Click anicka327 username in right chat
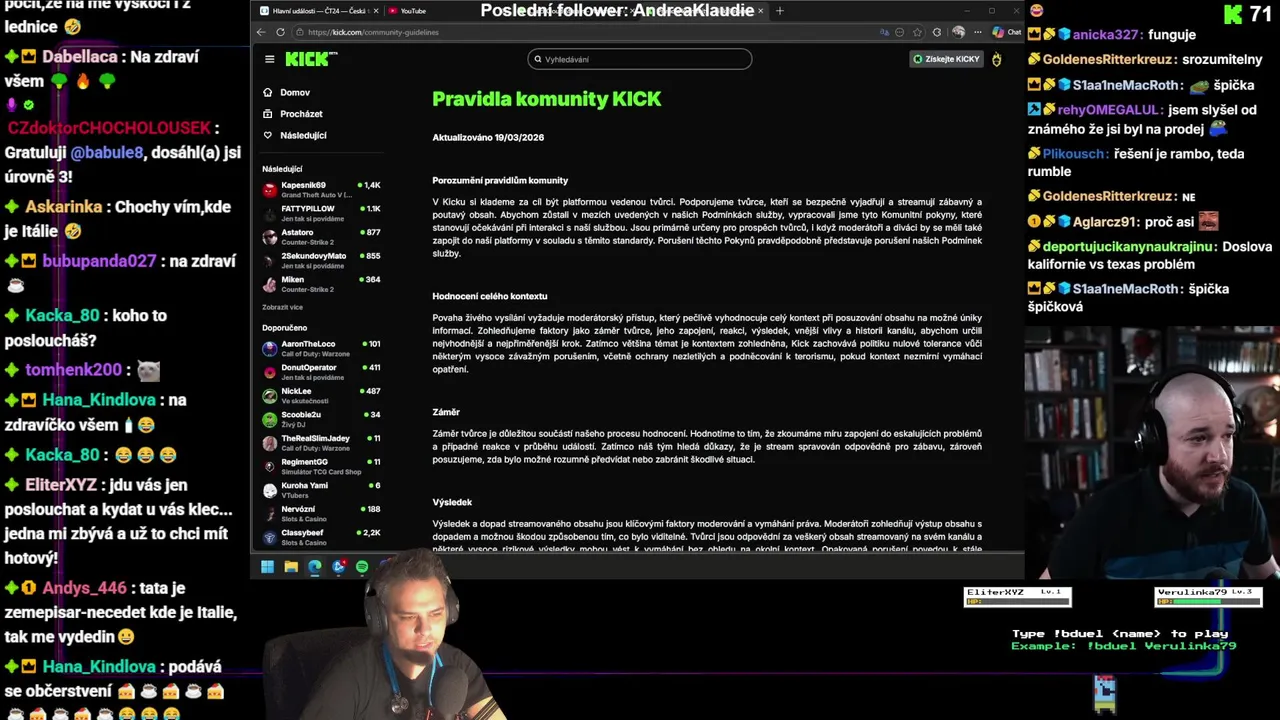 point(1106,35)
